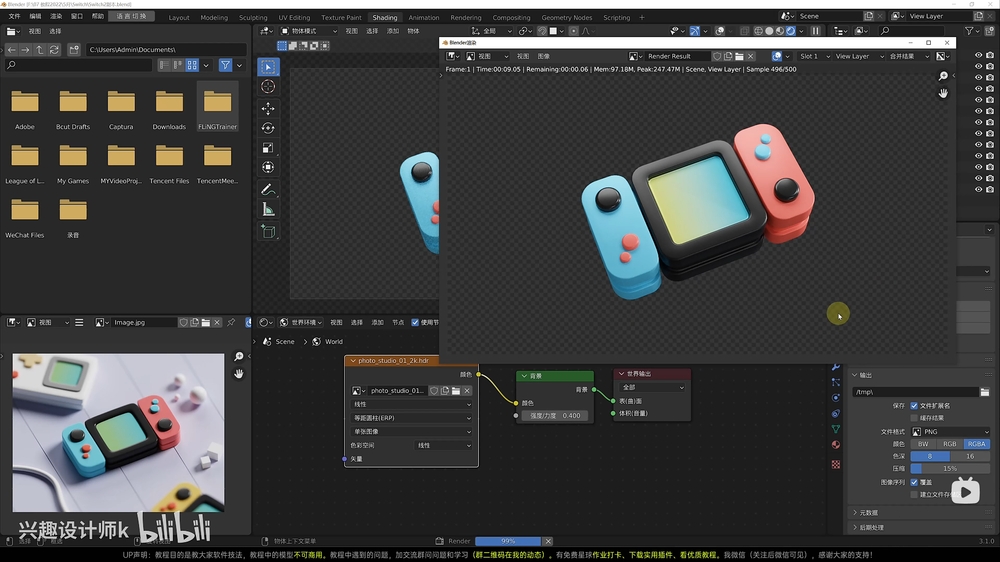
Task: Open 世界环境 shader type dropdown
Action: click(301, 323)
